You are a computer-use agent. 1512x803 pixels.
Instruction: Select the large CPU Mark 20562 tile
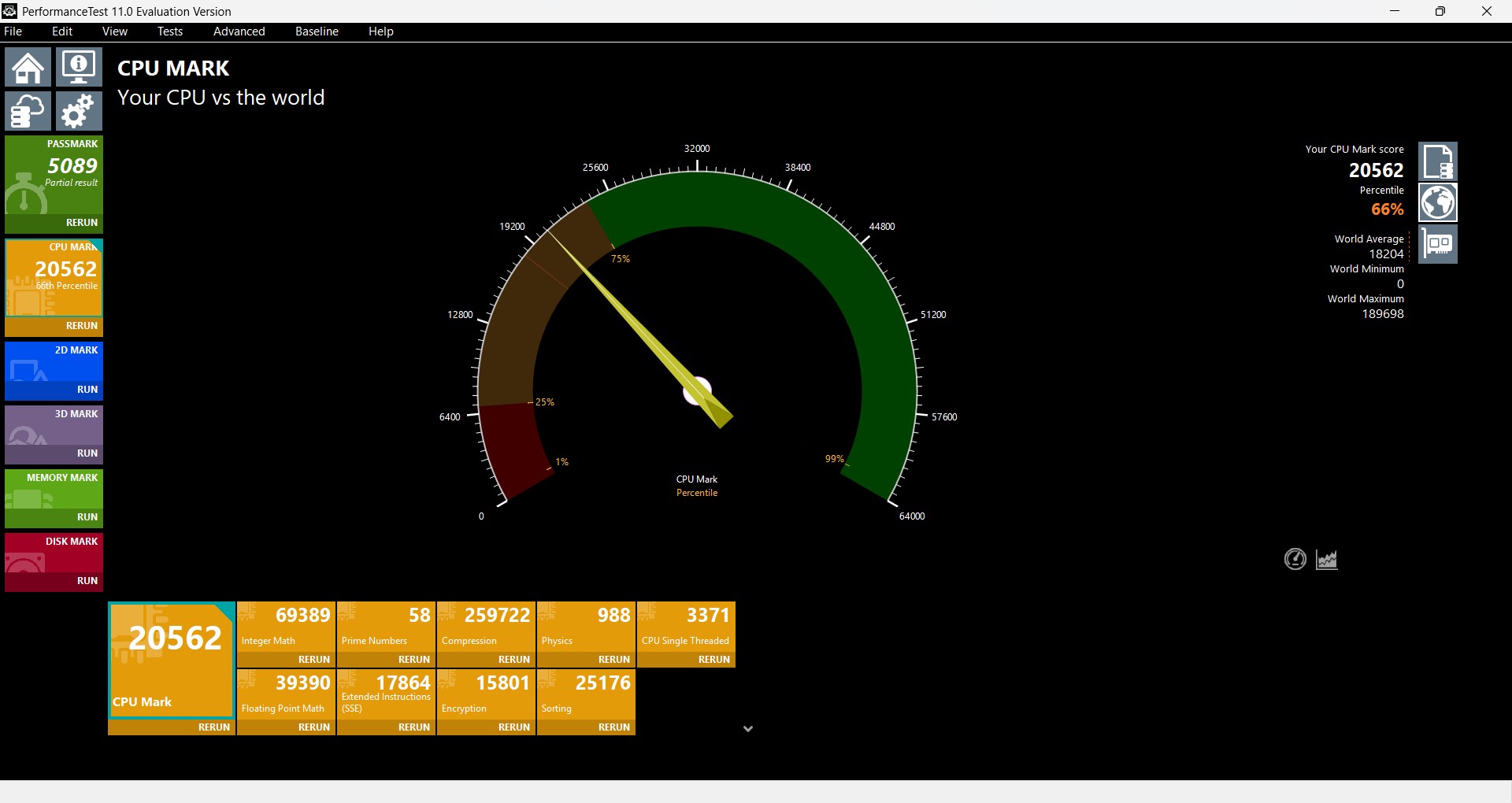172,661
